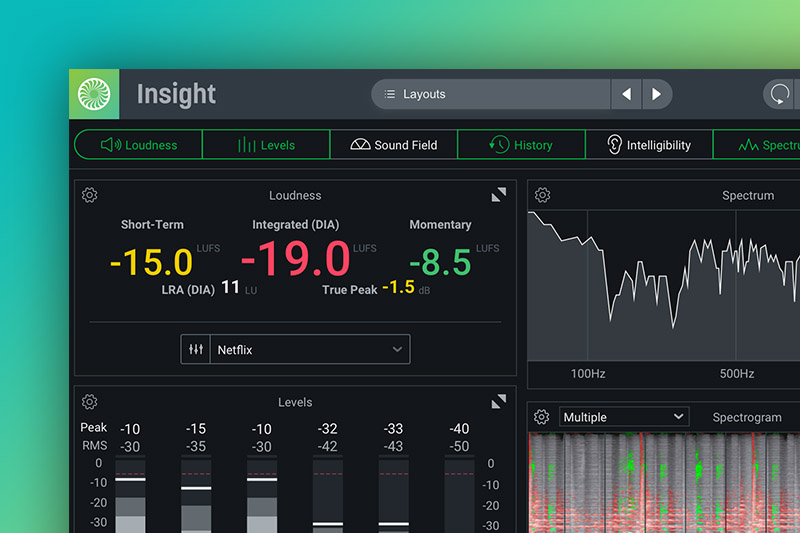Click the Integrated -19.0 LUFS readout
This screenshot has width=800, height=533.
pos(295,258)
